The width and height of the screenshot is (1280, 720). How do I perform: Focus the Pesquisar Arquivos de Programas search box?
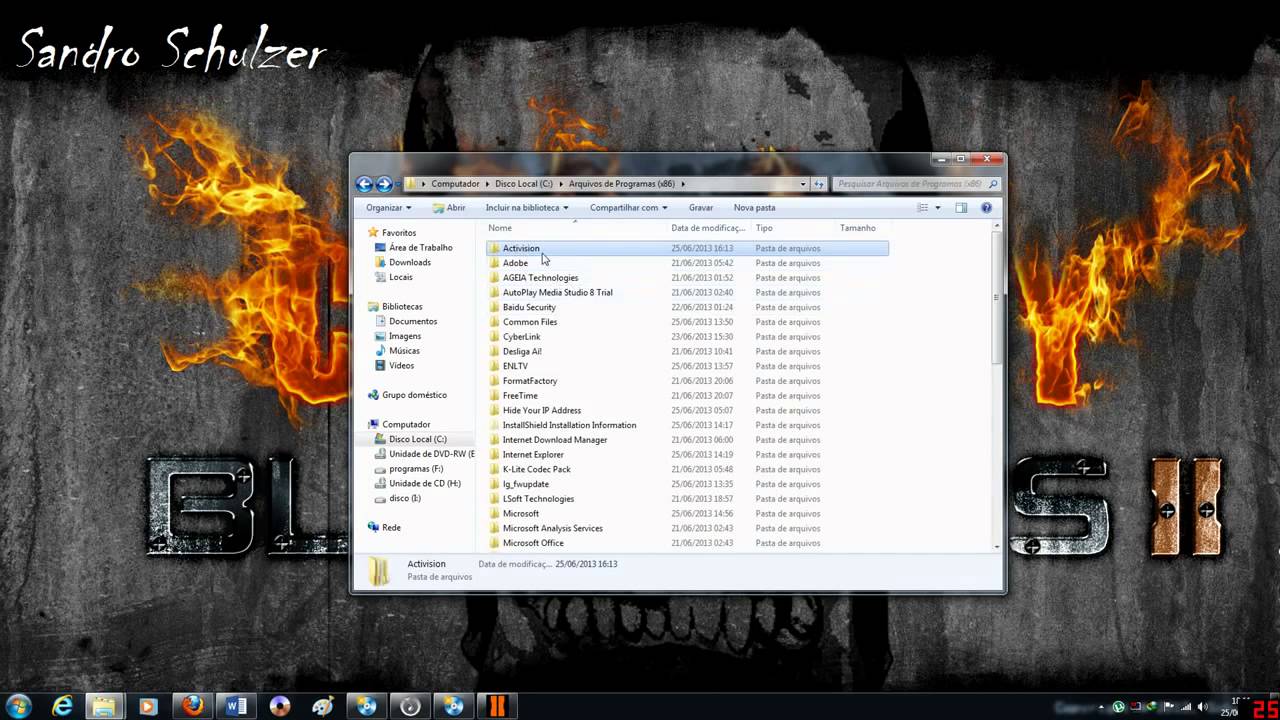[x=915, y=184]
